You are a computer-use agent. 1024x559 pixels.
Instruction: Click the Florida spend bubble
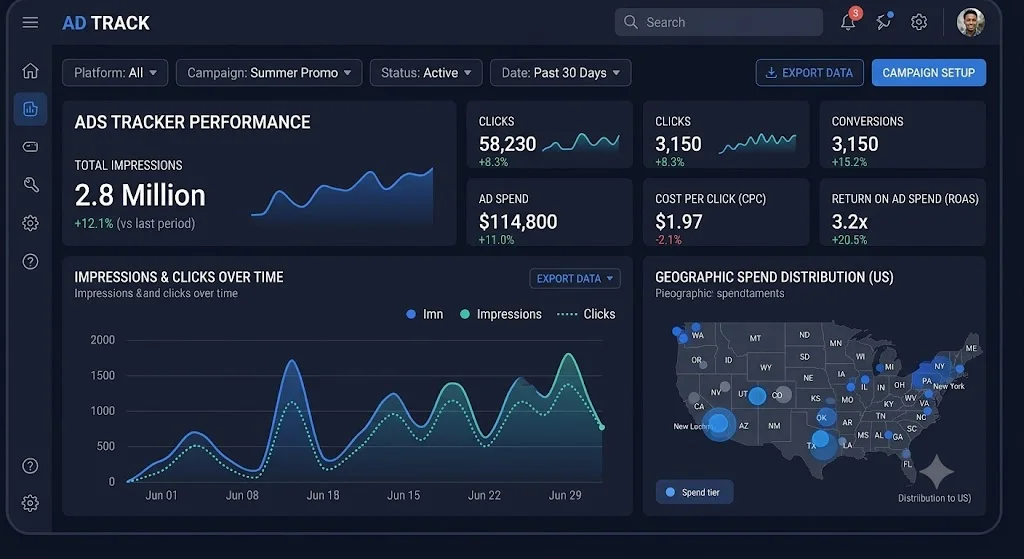906,453
